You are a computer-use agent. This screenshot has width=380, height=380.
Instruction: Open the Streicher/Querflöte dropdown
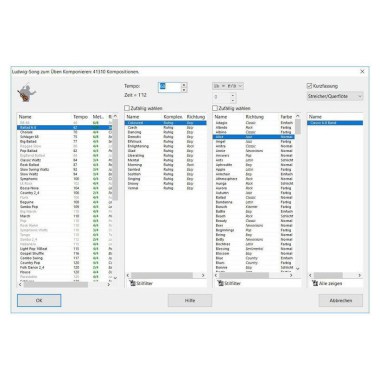[x=335, y=96]
